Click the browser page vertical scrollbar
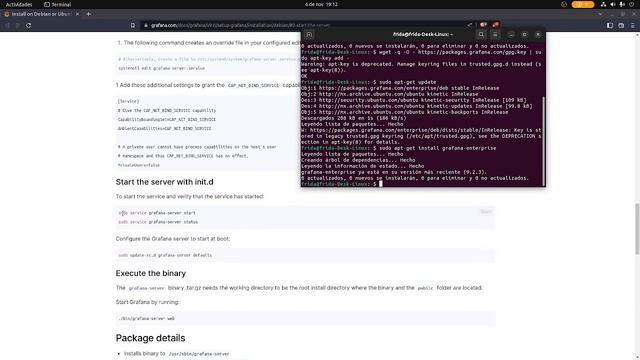 tap(637, 229)
